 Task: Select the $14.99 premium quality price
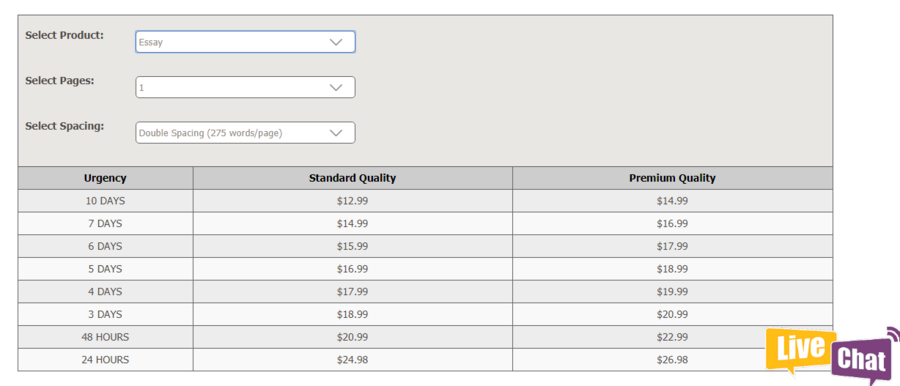672,201
